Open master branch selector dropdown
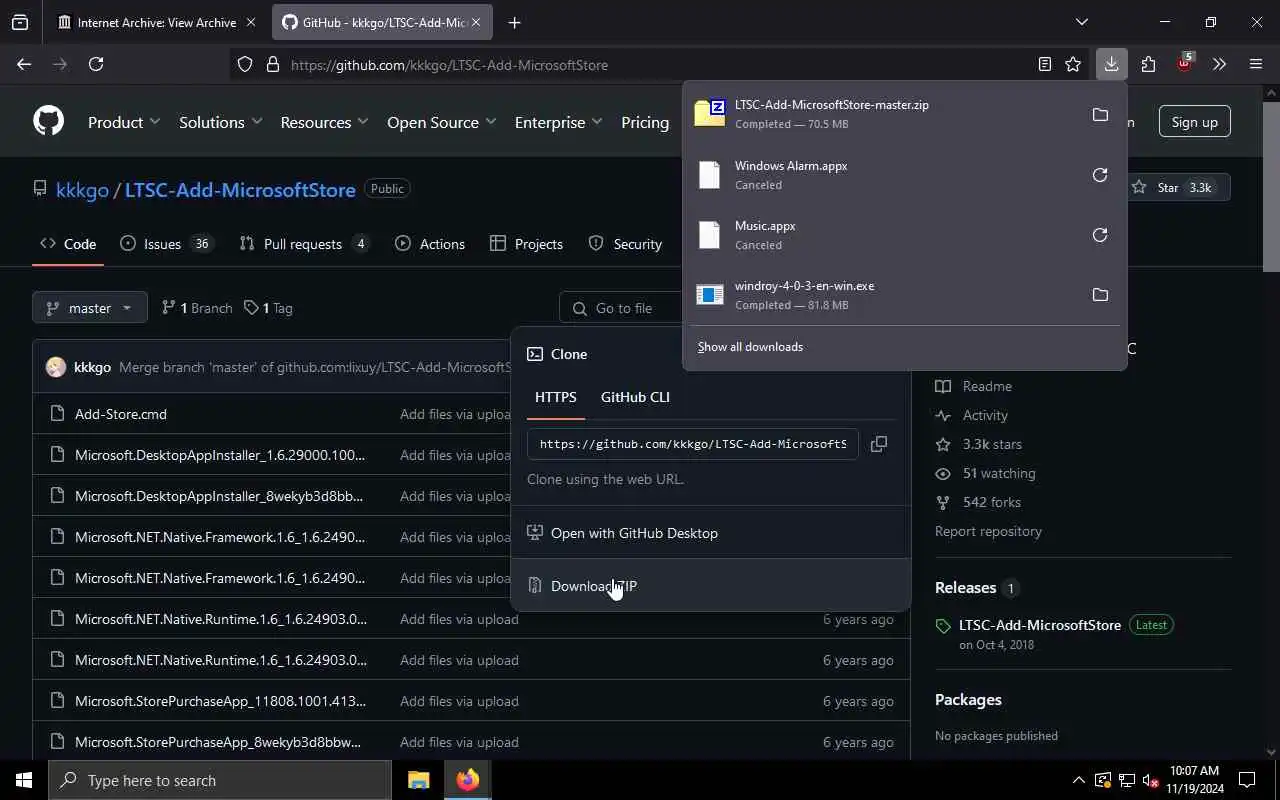This screenshot has width=1280, height=800. pyautogui.click(x=90, y=308)
